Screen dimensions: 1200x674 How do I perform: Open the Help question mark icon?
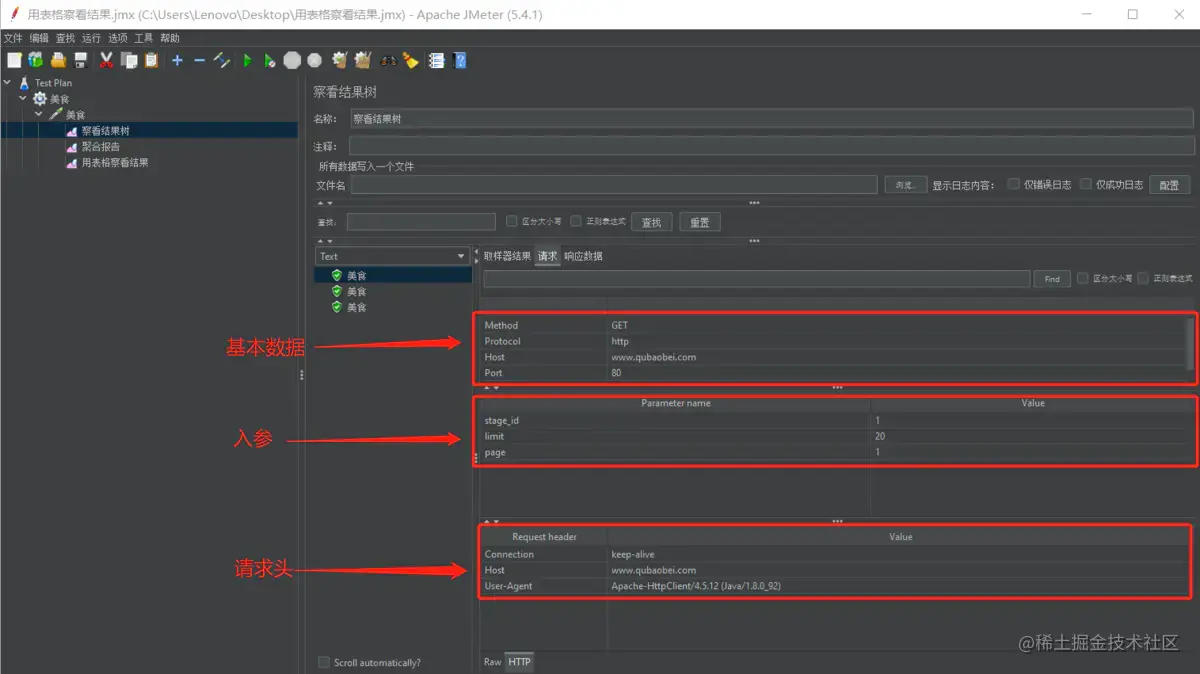(460, 60)
